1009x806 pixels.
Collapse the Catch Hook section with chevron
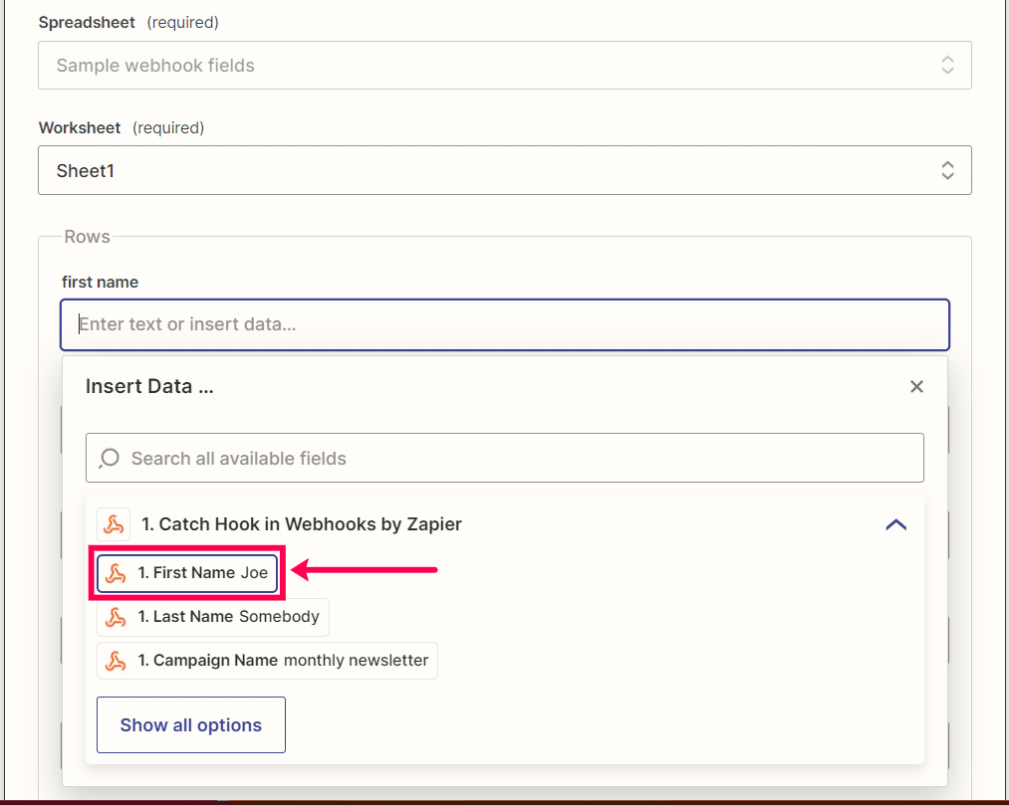(x=896, y=525)
